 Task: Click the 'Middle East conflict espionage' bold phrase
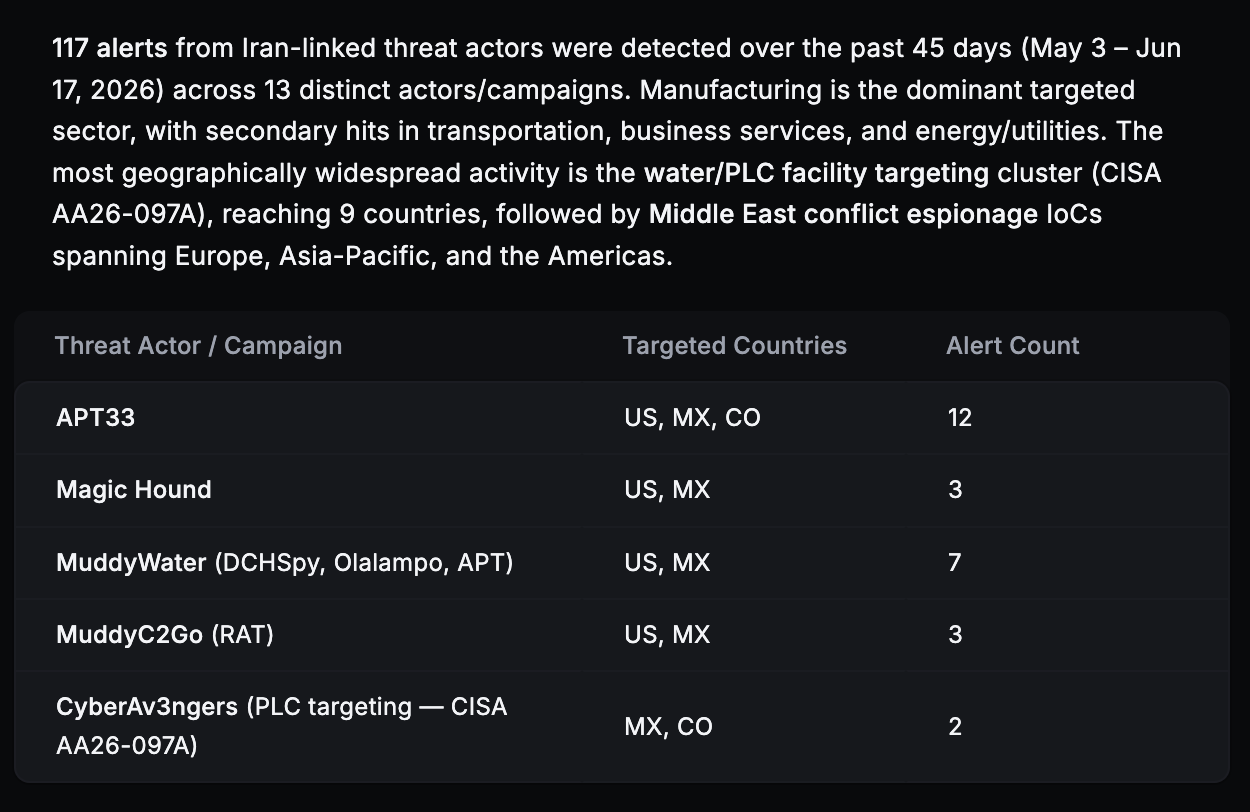click(x=843, y=214)
